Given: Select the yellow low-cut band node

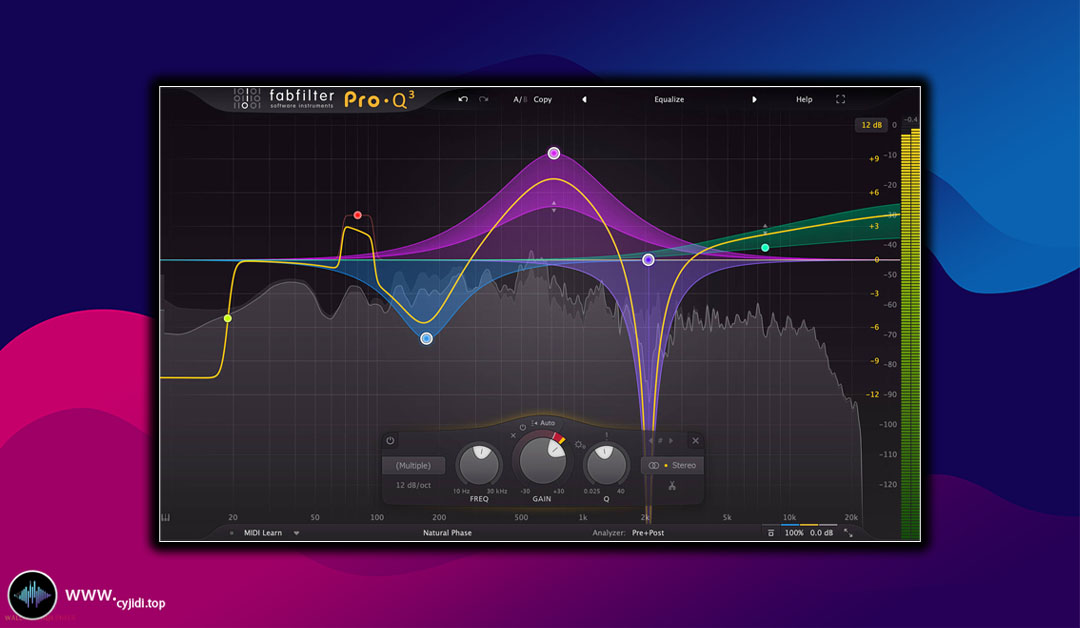Looking at the screenshot, I should coord(227,318).
